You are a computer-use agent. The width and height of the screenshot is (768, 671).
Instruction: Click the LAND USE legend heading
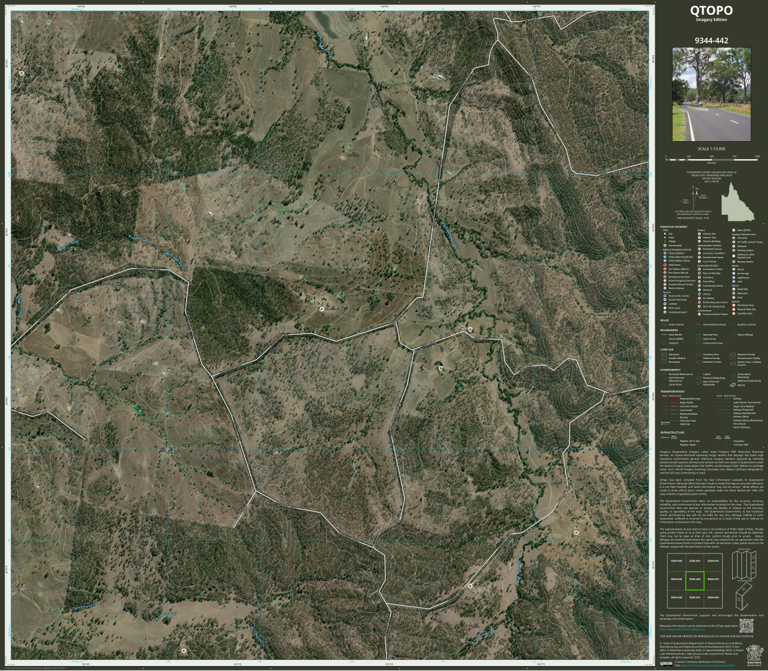click(x=667, y=350)
